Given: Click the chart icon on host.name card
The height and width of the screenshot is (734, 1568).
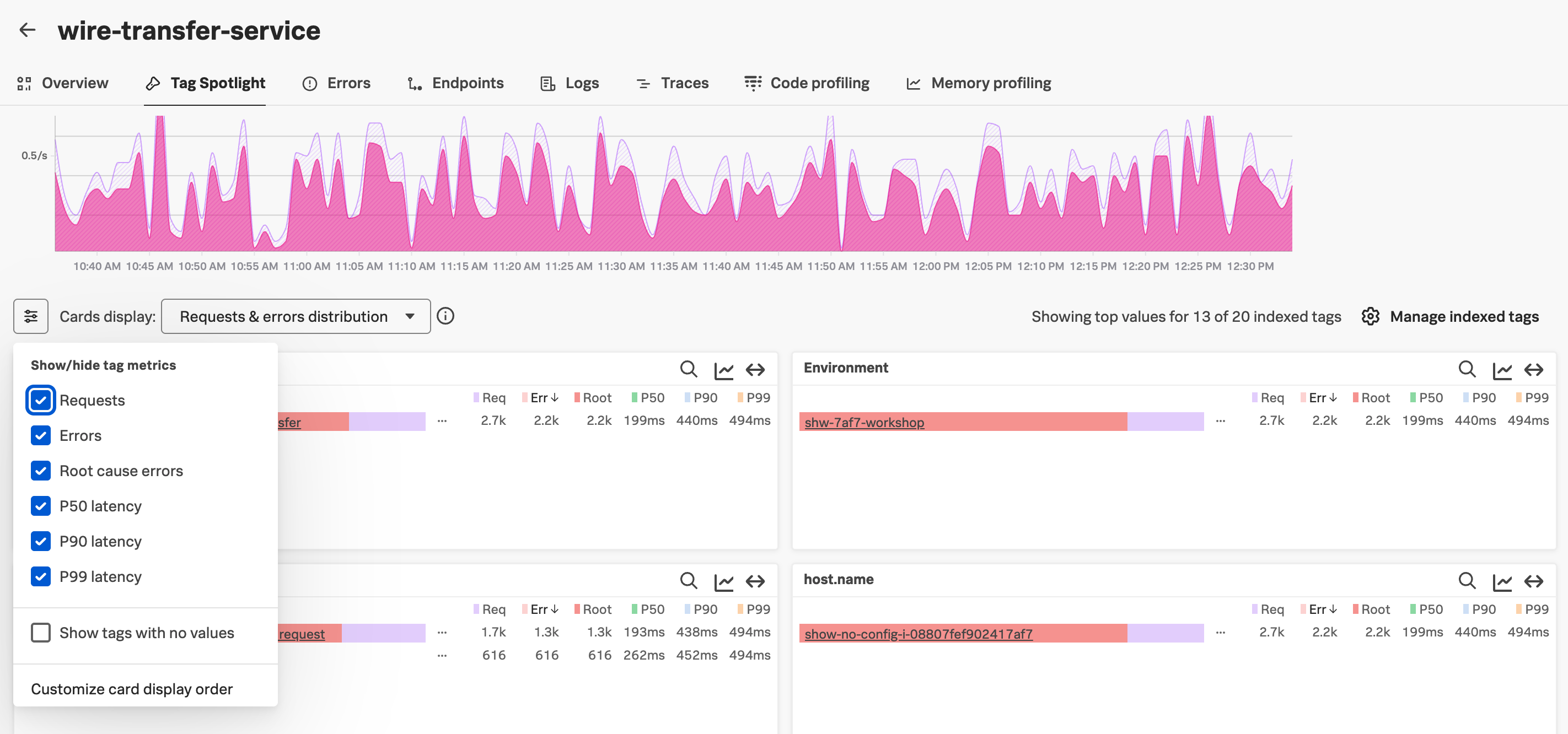Looking at the screenshot, I should pyautogui.click(x=1502, y=581).
